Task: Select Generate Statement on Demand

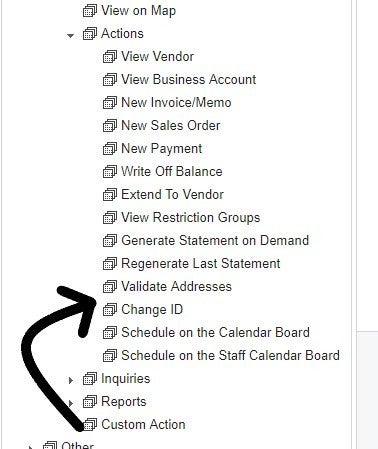Action: pyautogui.click(x=215, y=241)
